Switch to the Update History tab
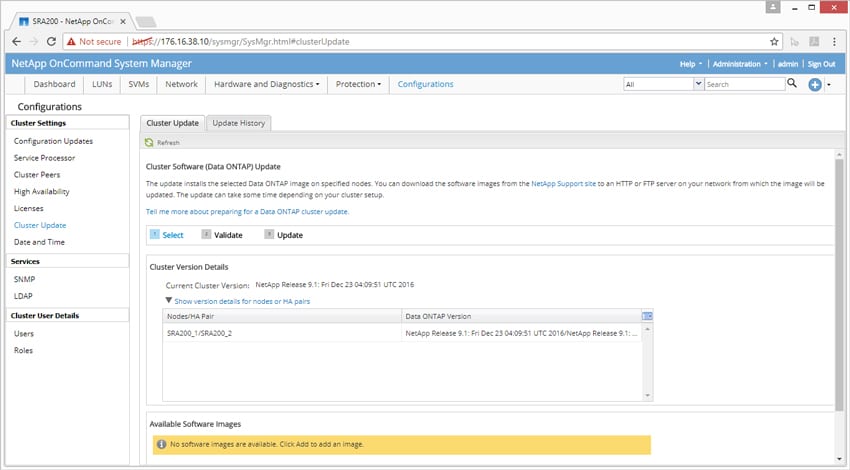The height and width of the screenshot is (470, 850). tap(239, 123)
